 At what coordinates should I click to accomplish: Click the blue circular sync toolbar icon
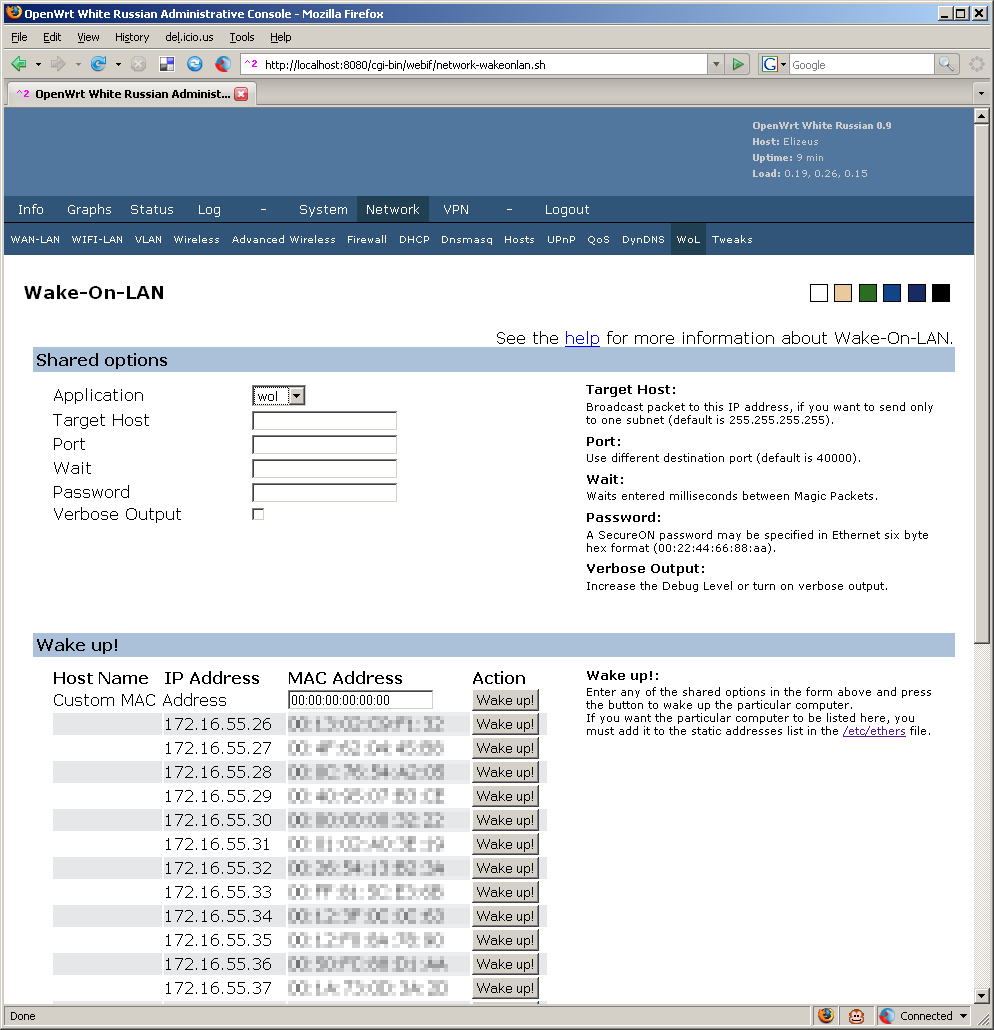tap(194, 64)
